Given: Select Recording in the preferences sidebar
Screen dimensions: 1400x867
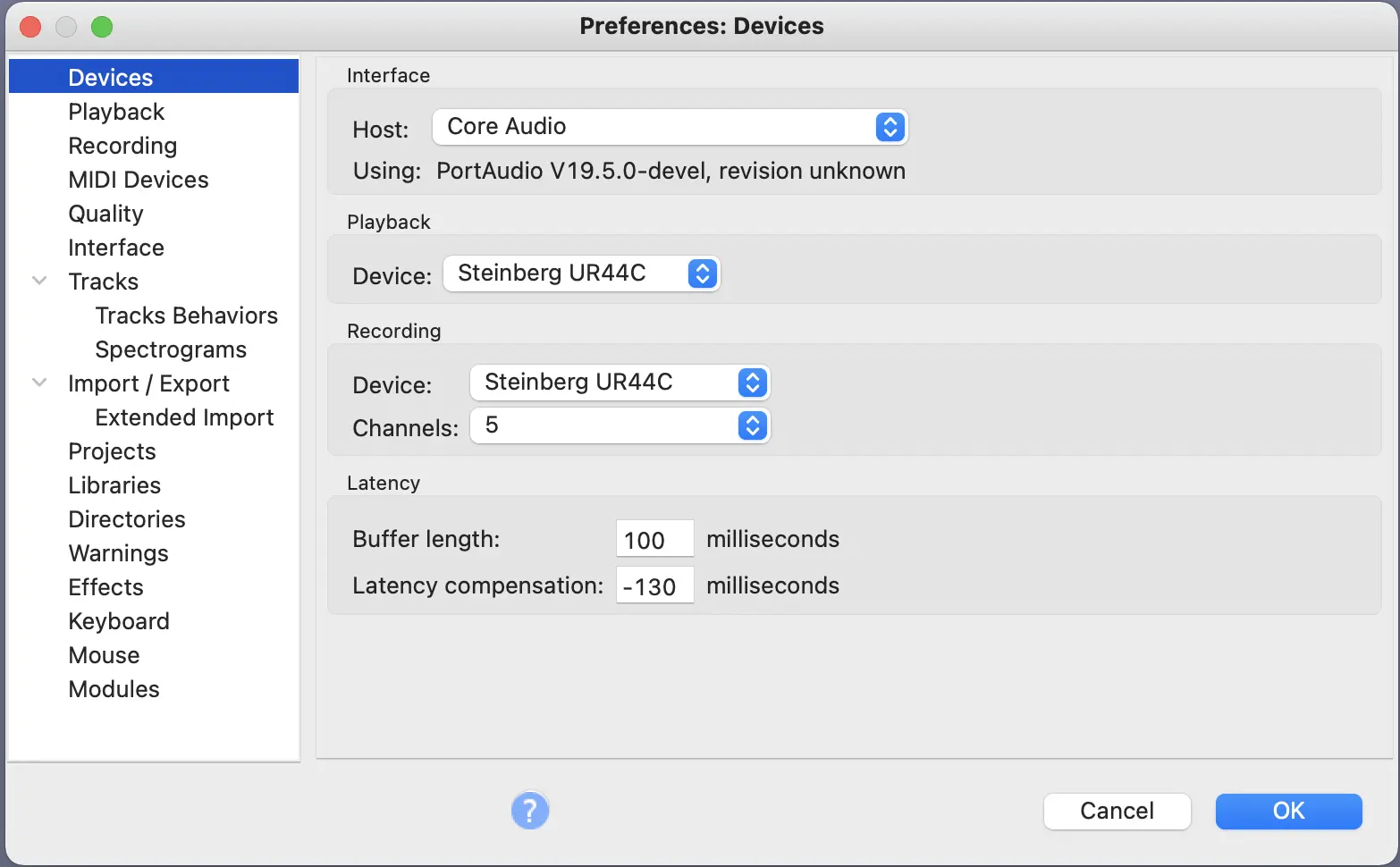Looking at the screenshot, I should pos(122,146).
